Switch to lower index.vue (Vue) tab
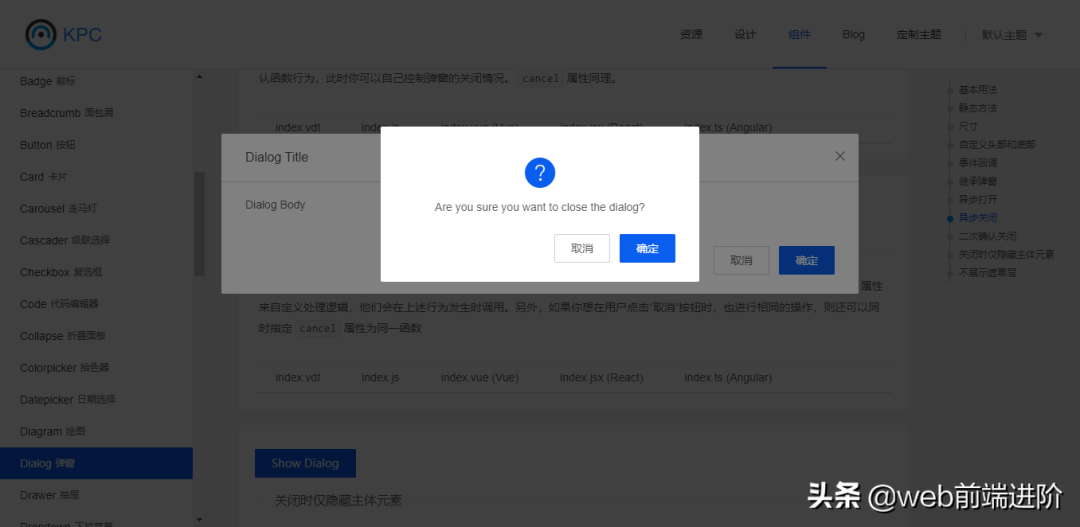1080x527 pixels. [x=479, y=378]
